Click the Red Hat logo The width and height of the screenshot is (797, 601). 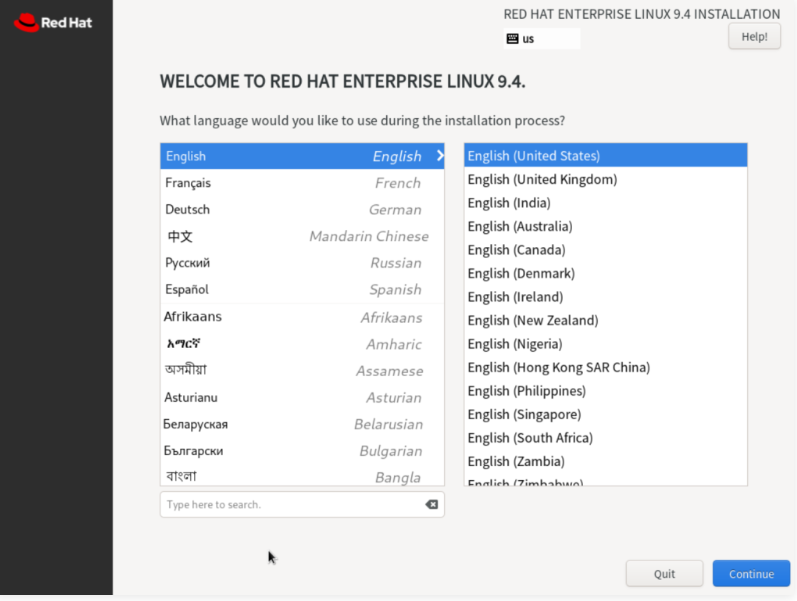pyautogui.click(x=53, y=23)
